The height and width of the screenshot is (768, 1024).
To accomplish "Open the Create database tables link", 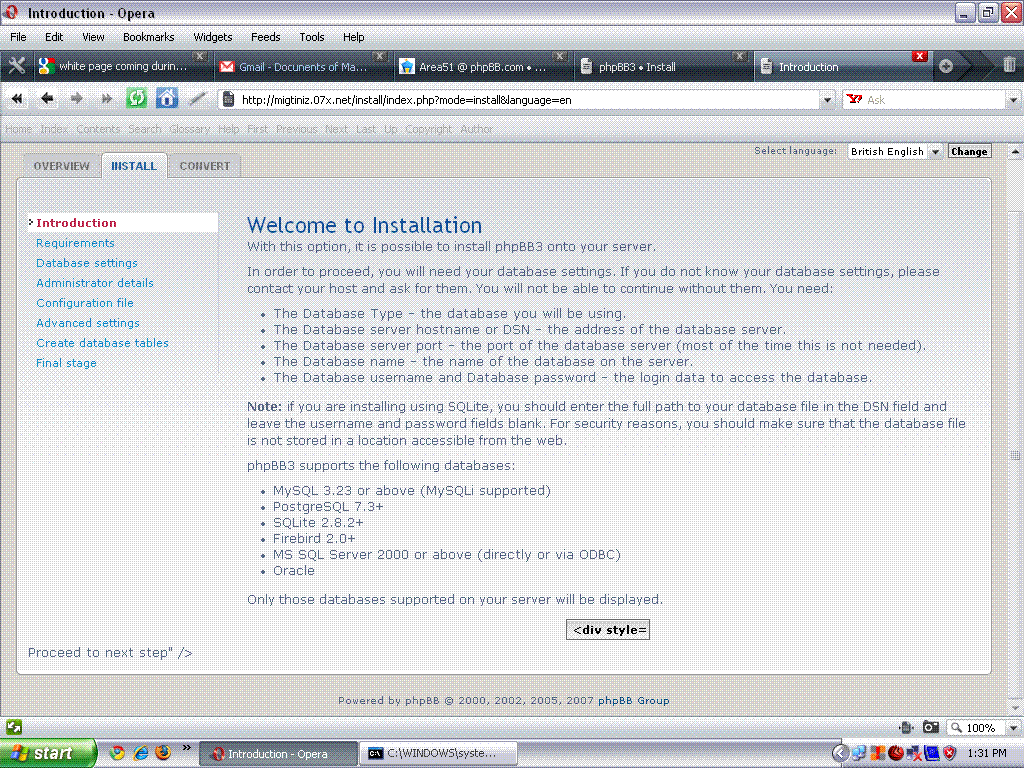I will 102,343.
